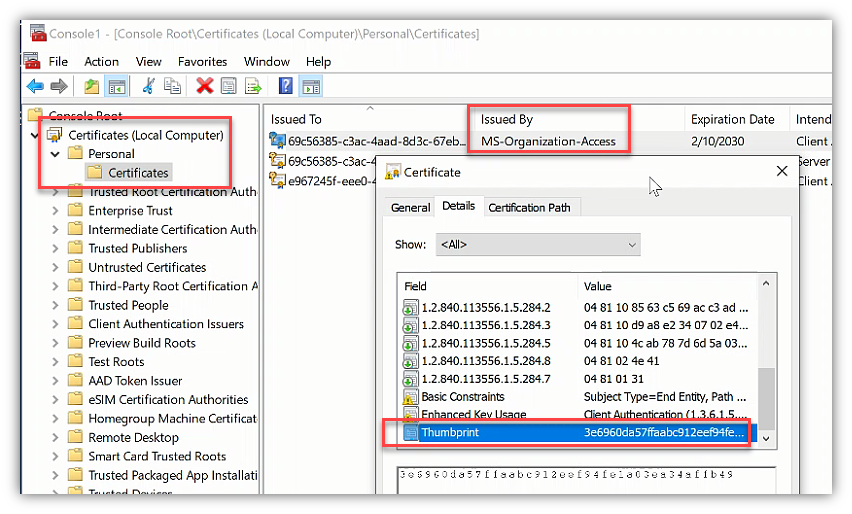Click the Back arrow toolbar icon

click(x=35, y=86)
